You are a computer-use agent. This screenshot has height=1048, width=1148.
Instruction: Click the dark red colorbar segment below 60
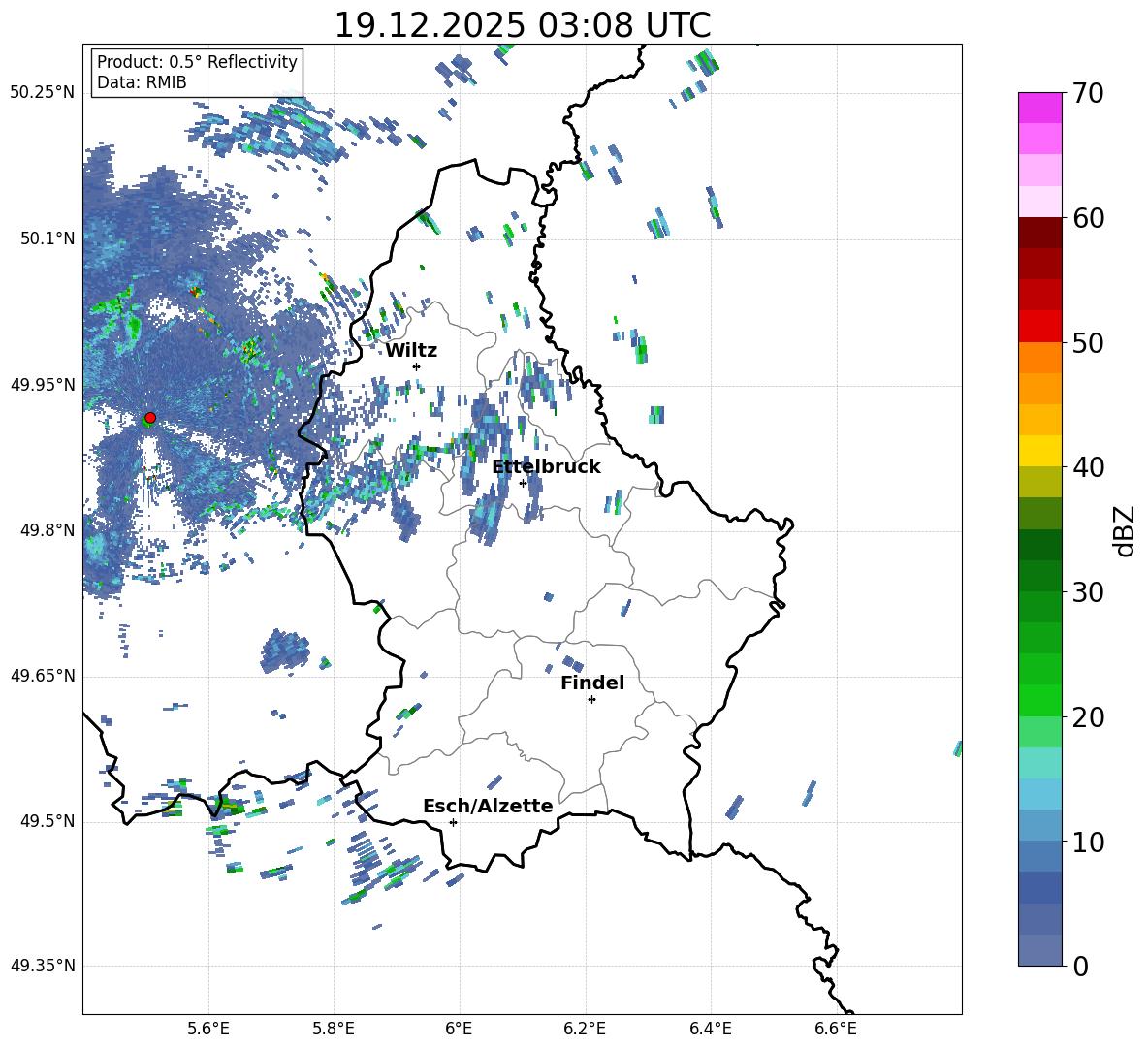click(1040, 233)
